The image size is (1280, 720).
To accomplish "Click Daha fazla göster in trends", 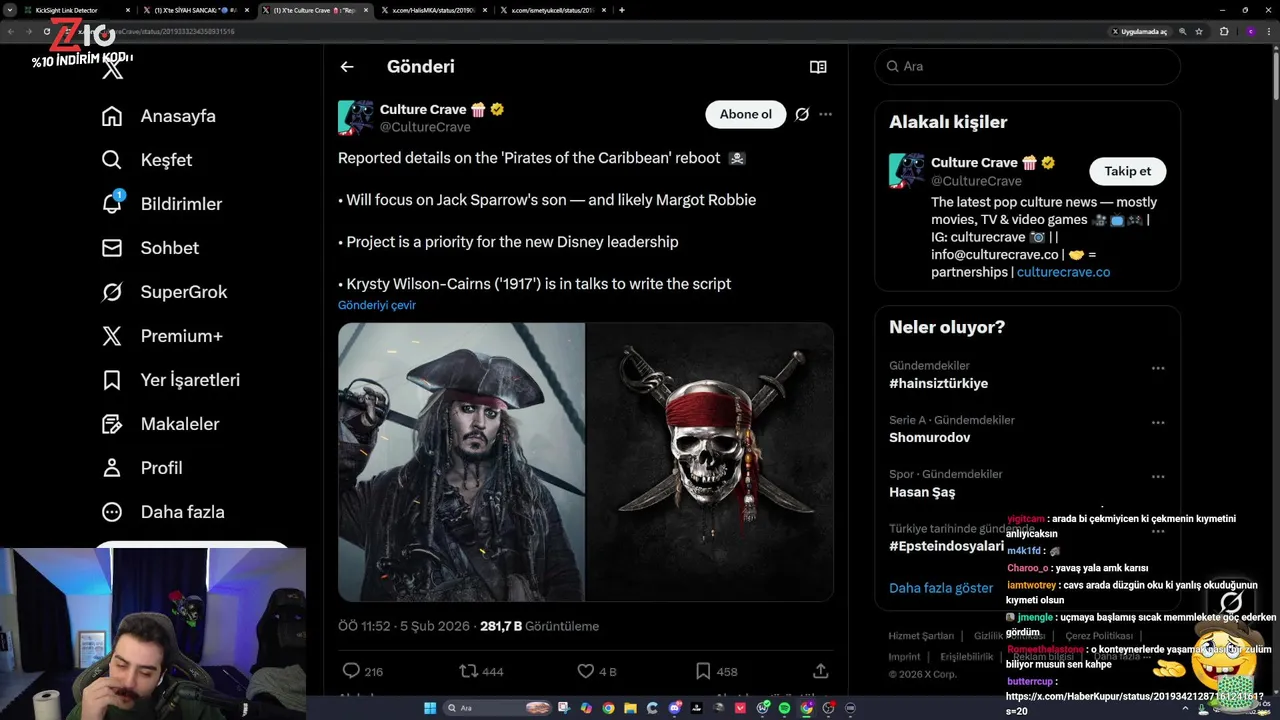I will (x=941, y=588).
